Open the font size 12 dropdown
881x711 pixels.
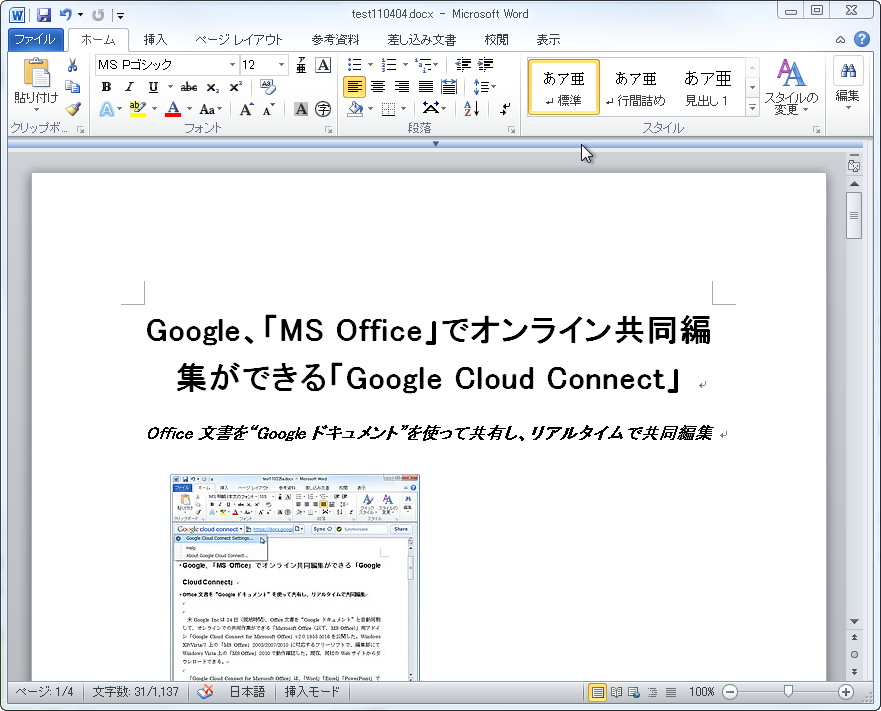281,65
